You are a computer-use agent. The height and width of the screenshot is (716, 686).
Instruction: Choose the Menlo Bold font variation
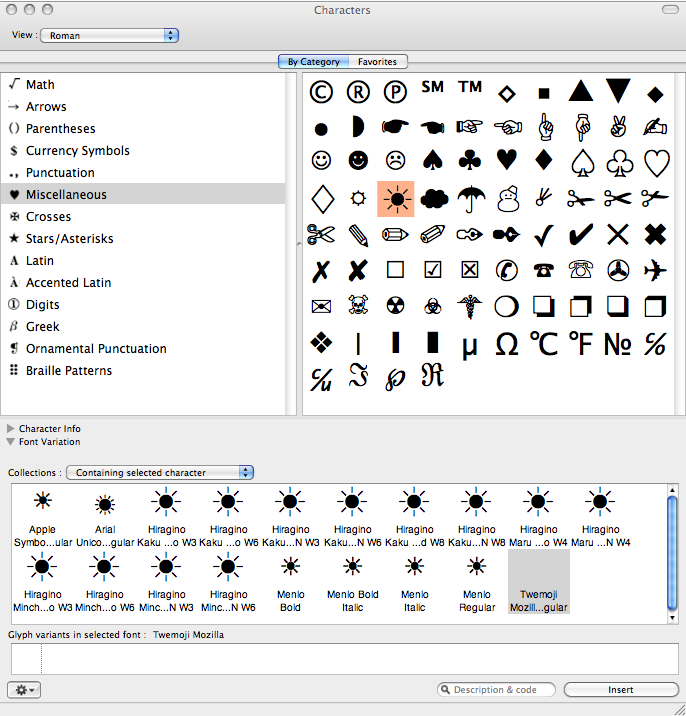pos(290,582)
